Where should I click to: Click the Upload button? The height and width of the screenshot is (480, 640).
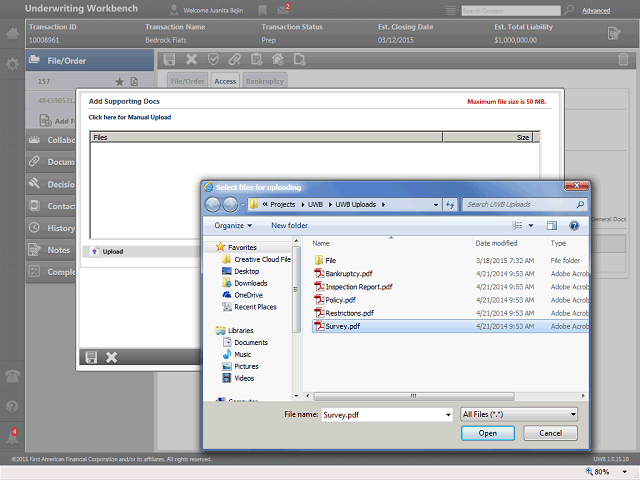[x=108, y=251]
